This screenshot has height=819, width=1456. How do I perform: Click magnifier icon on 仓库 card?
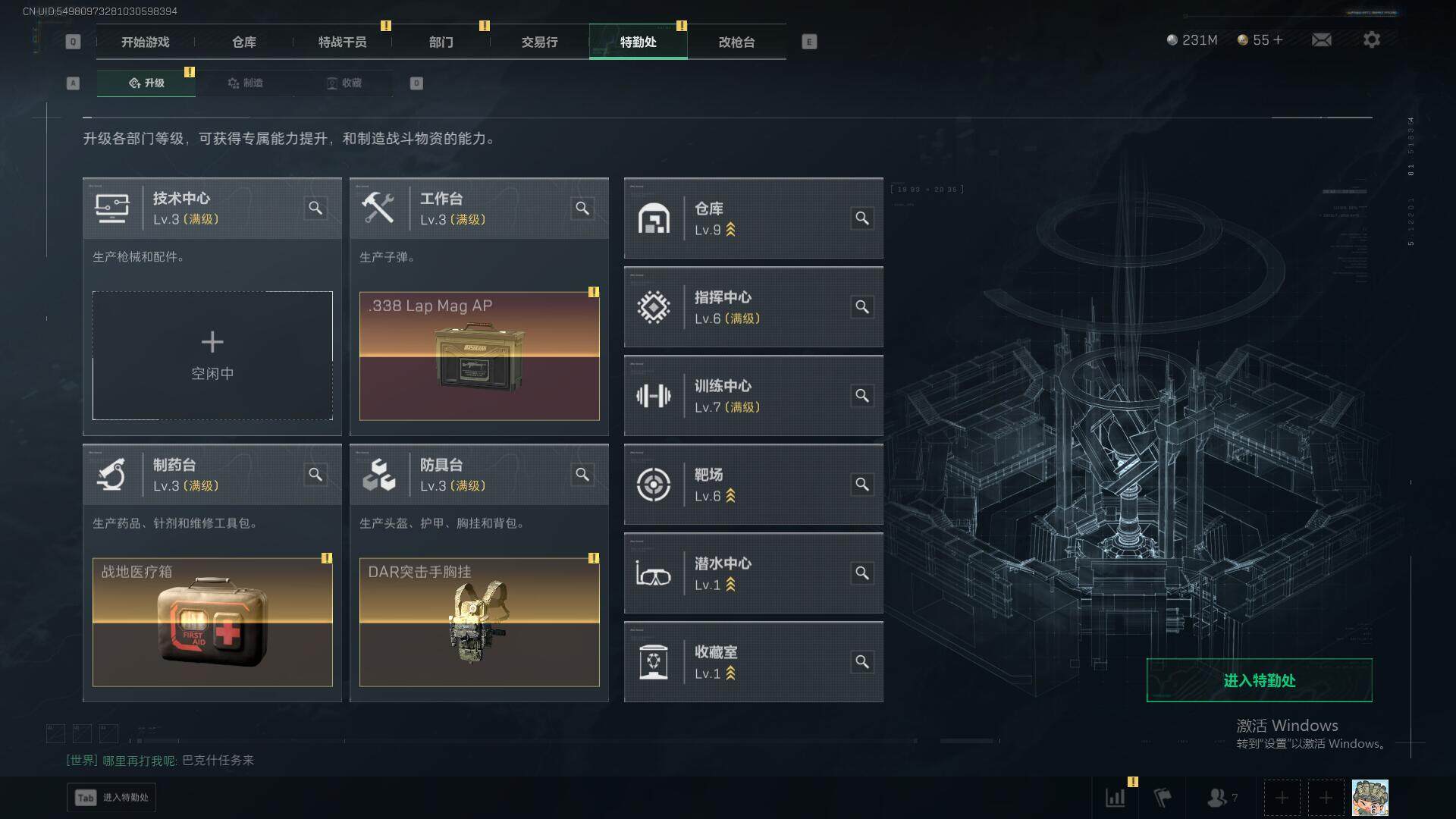tap(862, 218)
